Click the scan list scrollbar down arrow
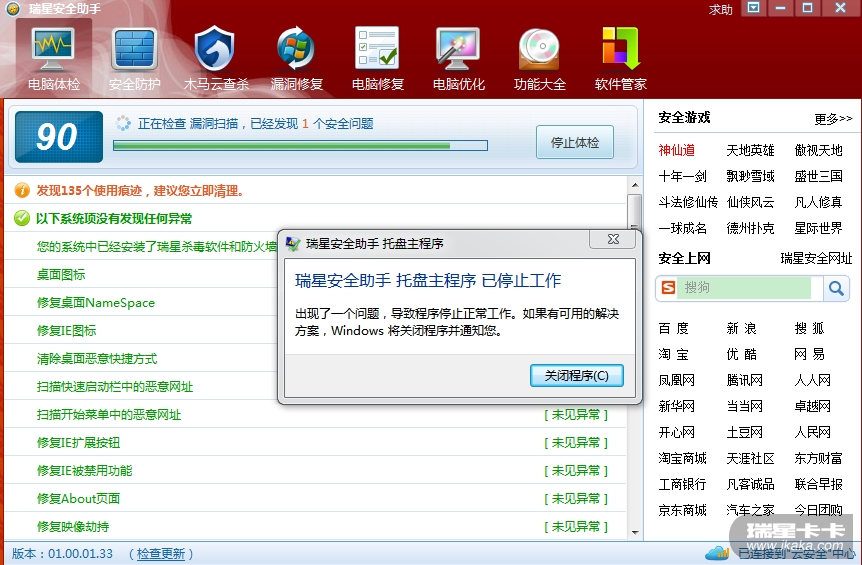The image size is (862, 565). point(635,531)
